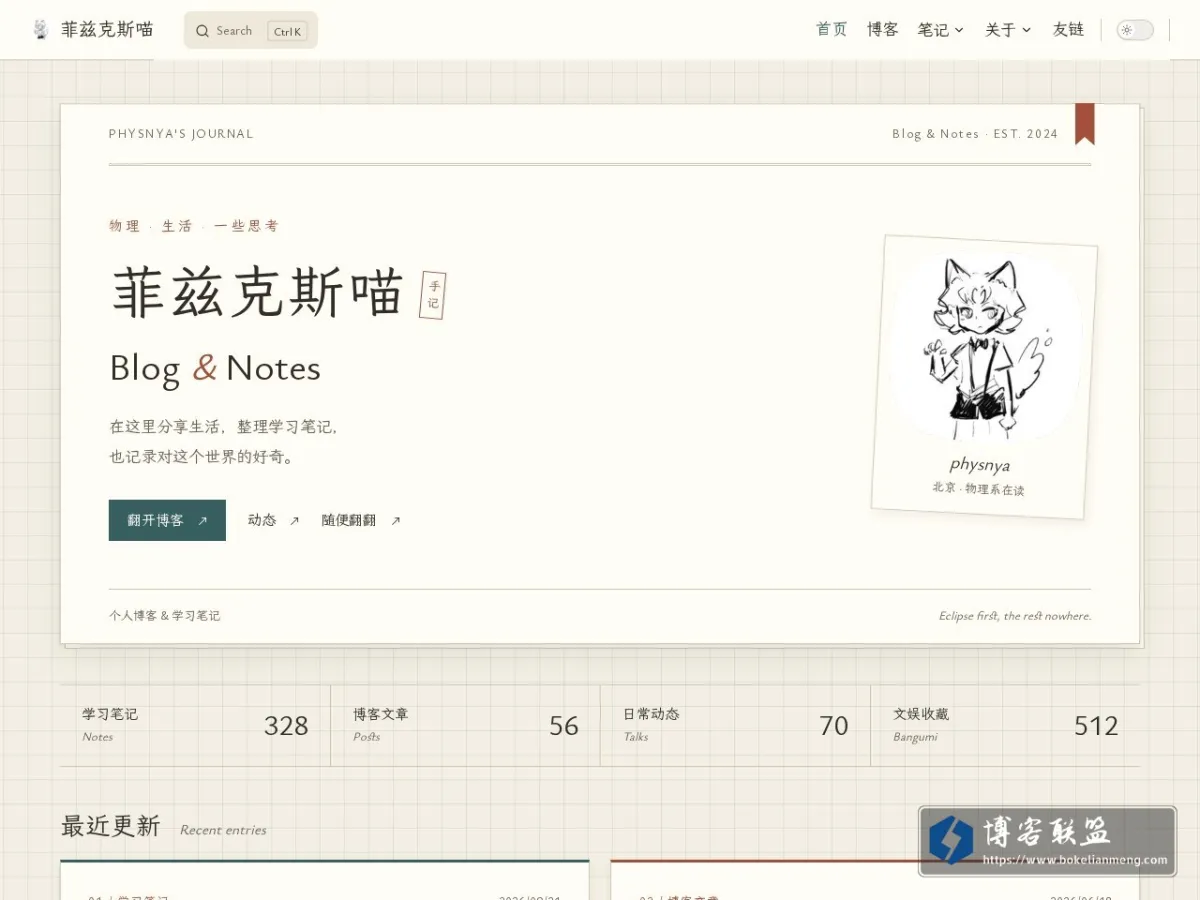The height and width of the screenshot is (900, 1200).
Task: Click the arrow icon inside 翻开博客 button
Action: (x=202, y=520)
